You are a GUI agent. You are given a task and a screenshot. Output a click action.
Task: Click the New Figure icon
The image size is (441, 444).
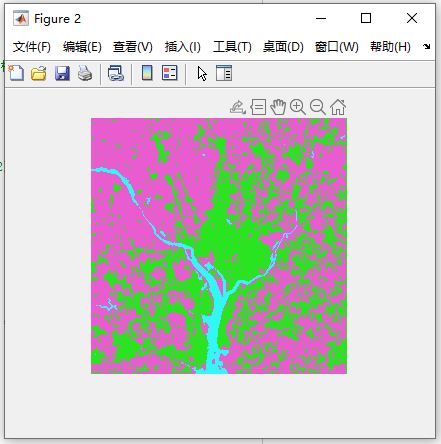(x=16, y=73)
